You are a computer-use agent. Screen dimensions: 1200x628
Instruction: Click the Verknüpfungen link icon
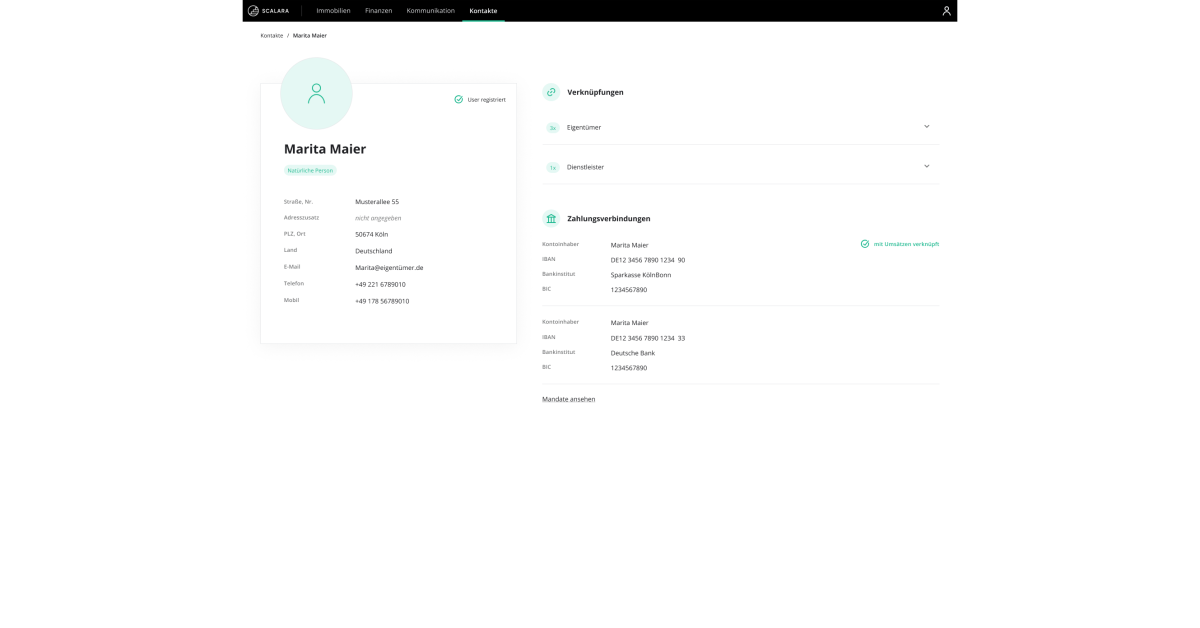coord(551,92)
